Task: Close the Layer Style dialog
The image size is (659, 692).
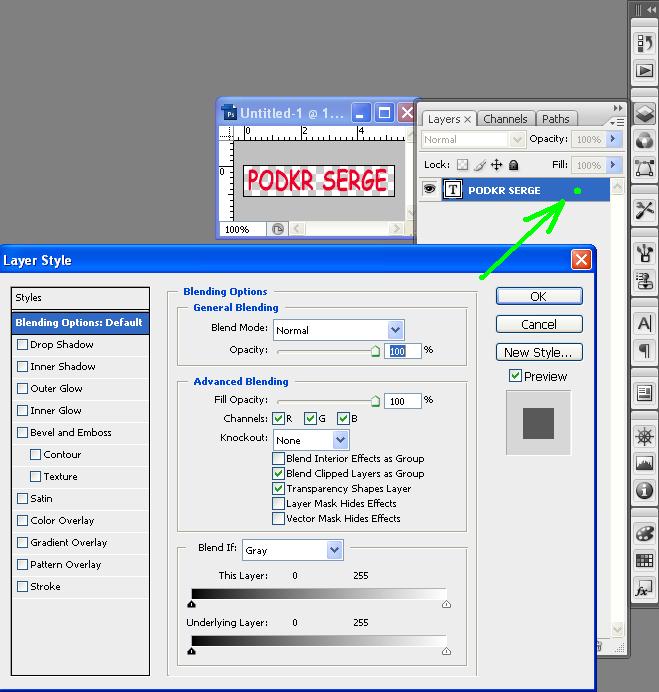Action: pos(581,260)
